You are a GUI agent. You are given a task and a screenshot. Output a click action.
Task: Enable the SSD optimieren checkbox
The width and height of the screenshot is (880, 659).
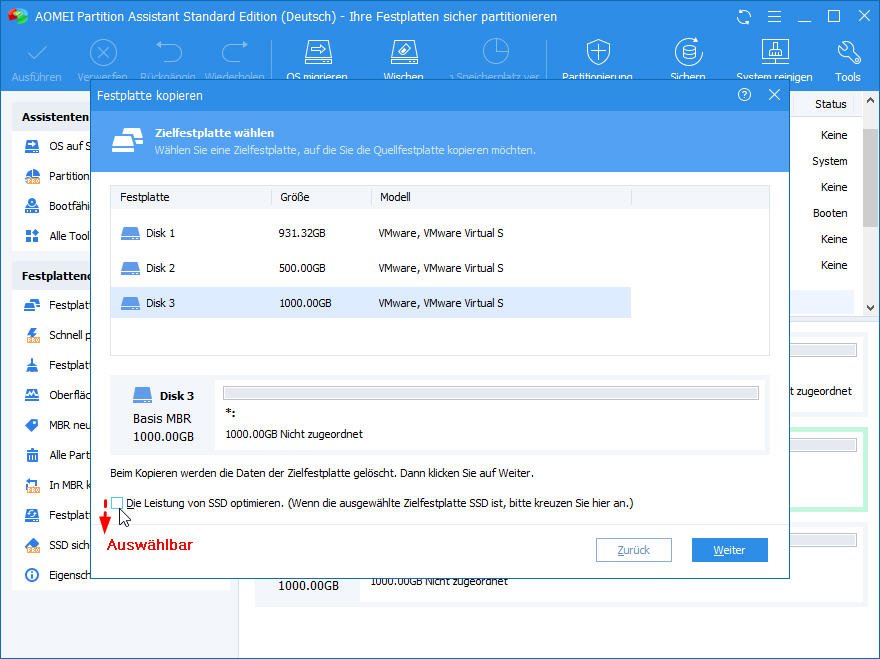[117, 503]
